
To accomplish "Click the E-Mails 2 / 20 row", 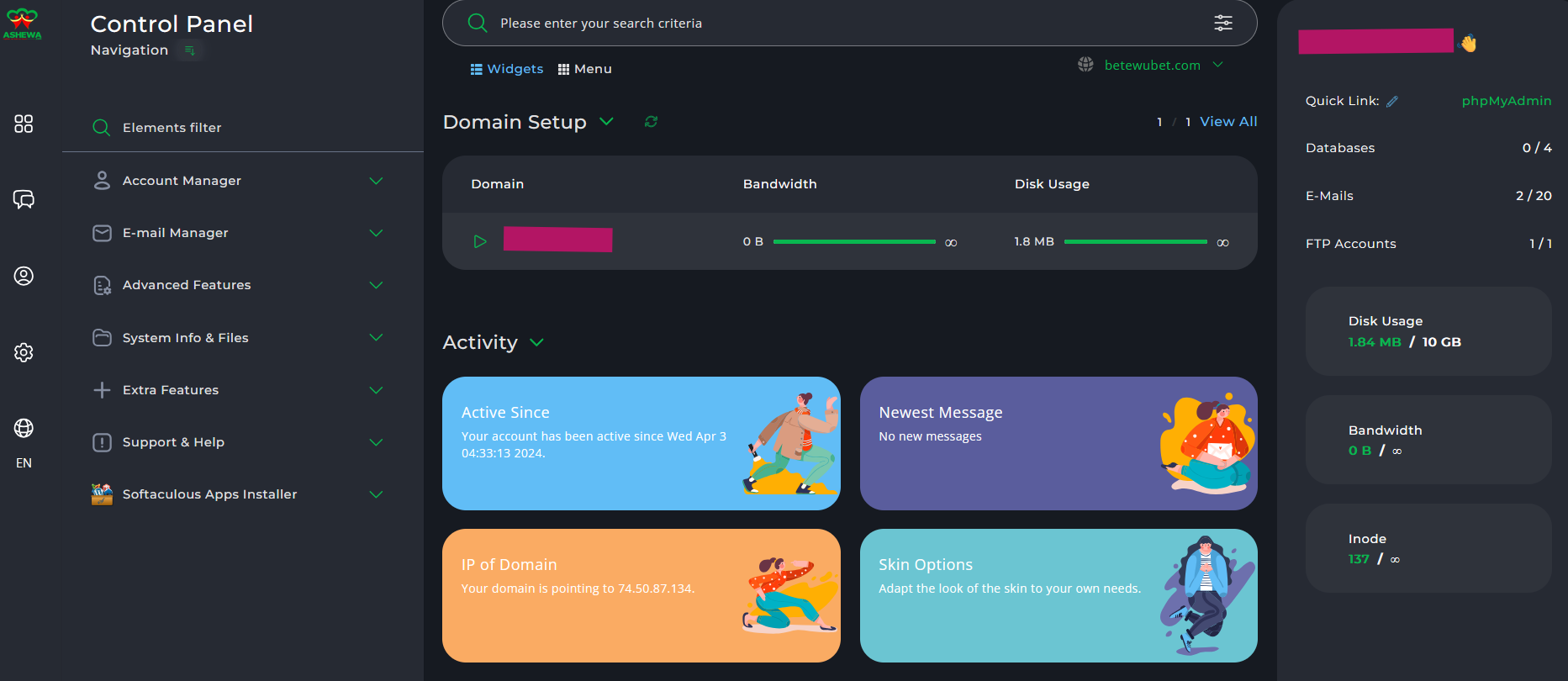I will [1428, 196].
